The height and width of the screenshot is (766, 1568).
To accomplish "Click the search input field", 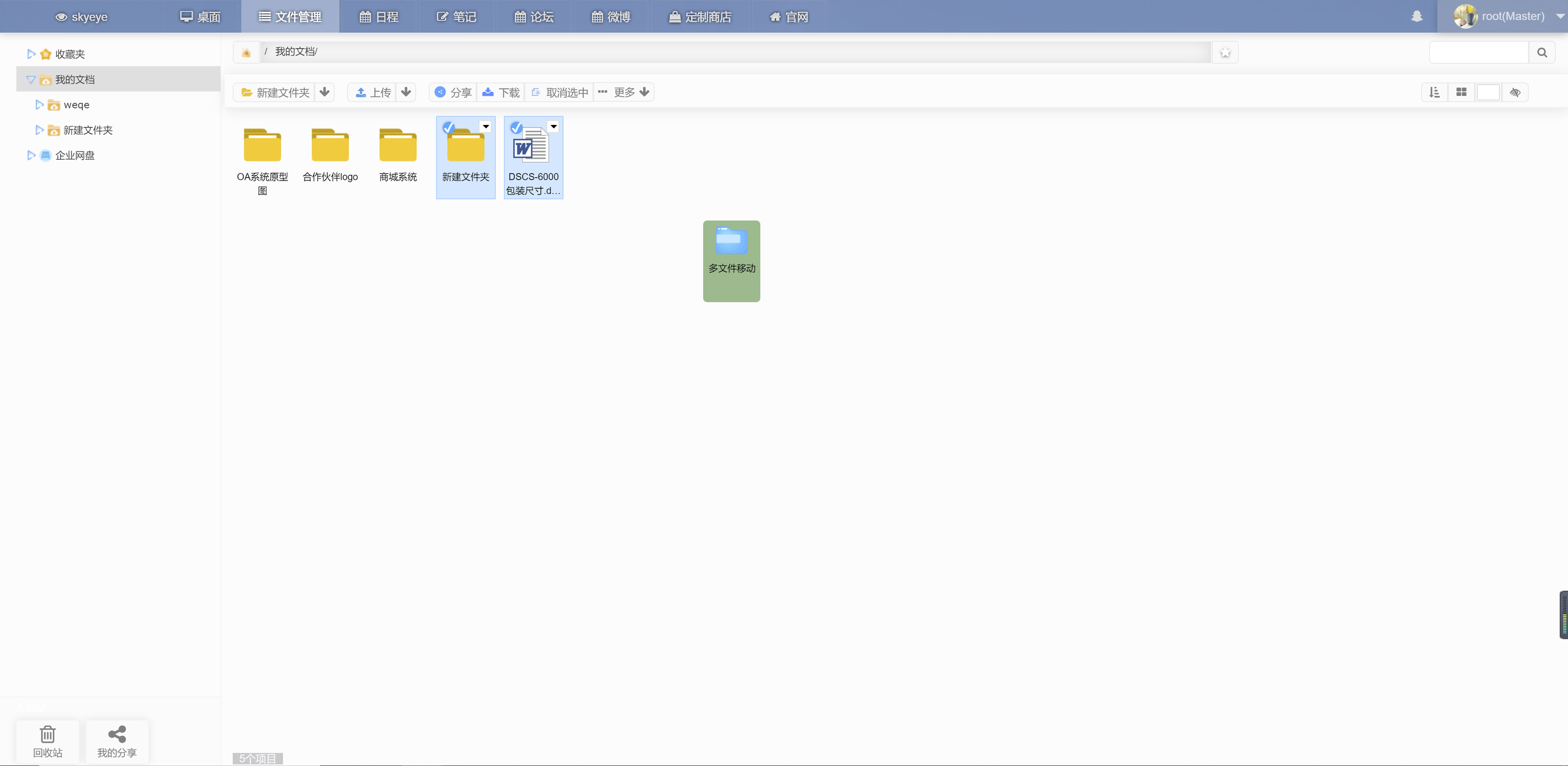I will pyautogui.click(x=1478, y=52).
